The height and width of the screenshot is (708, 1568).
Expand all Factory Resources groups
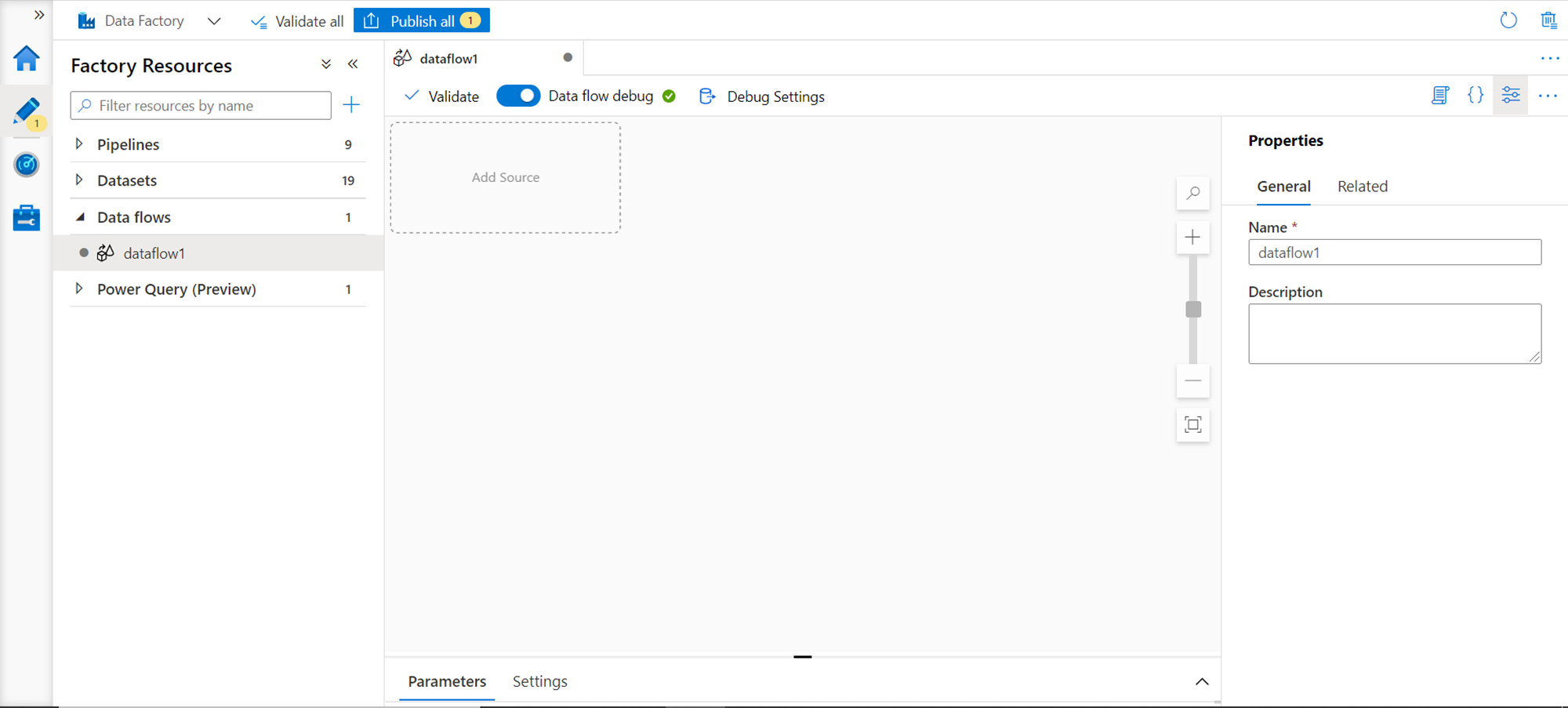coord(326,64)
